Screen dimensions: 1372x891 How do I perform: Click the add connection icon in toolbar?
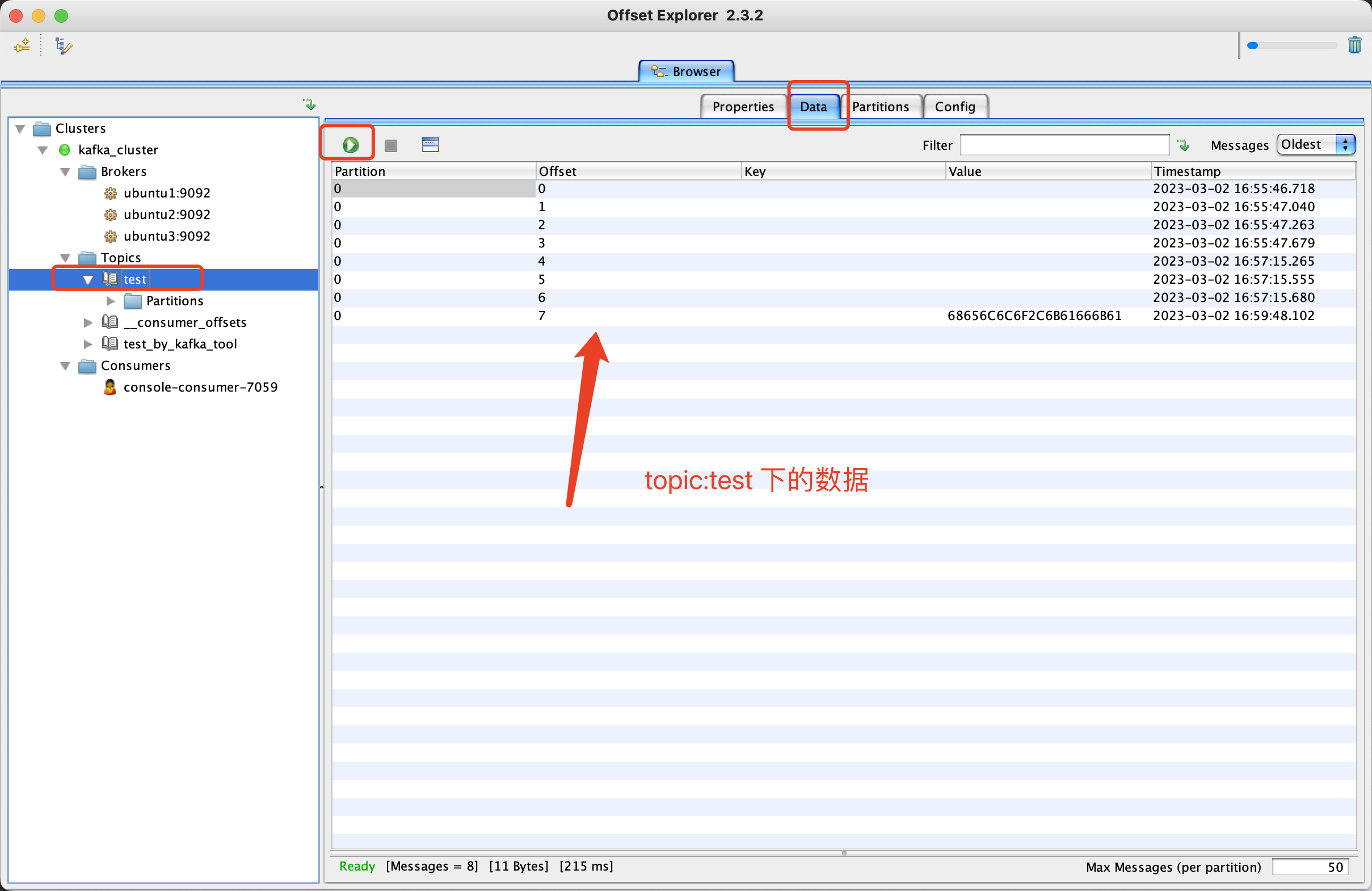22,45
